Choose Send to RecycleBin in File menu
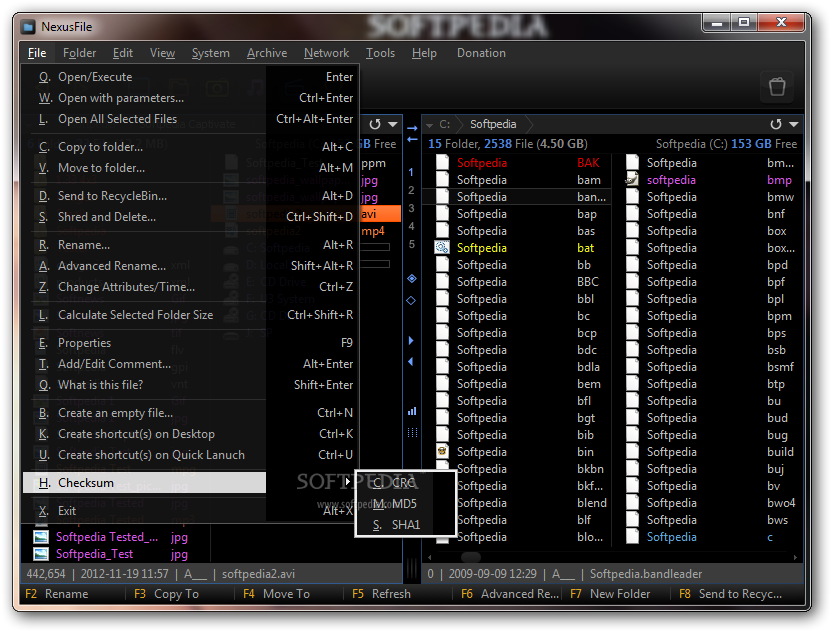 click(190, 196)
